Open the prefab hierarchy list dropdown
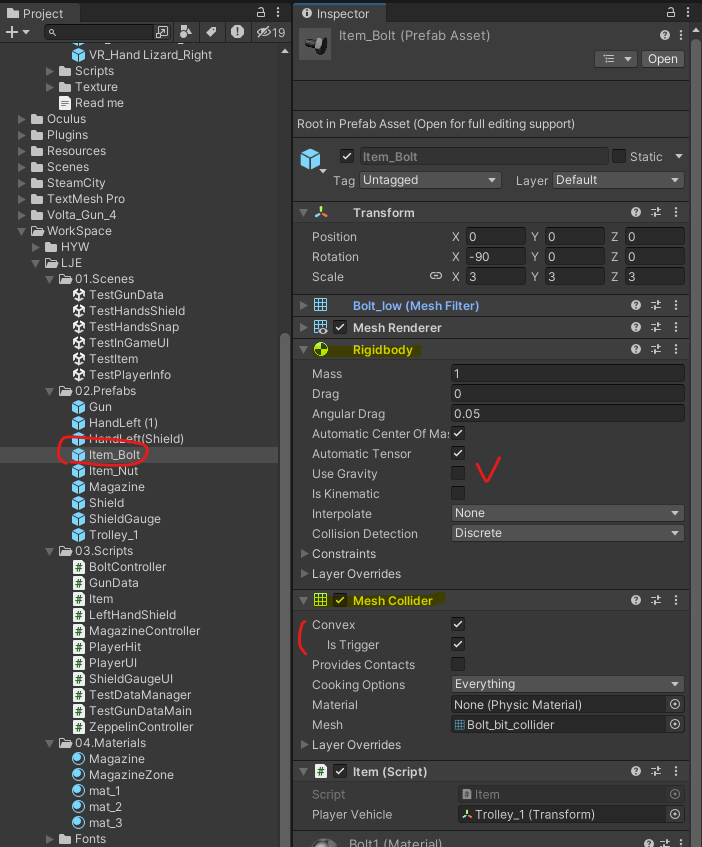Image resolution: width=702 pixels, height=847 pixels. [x=616, y=59]
